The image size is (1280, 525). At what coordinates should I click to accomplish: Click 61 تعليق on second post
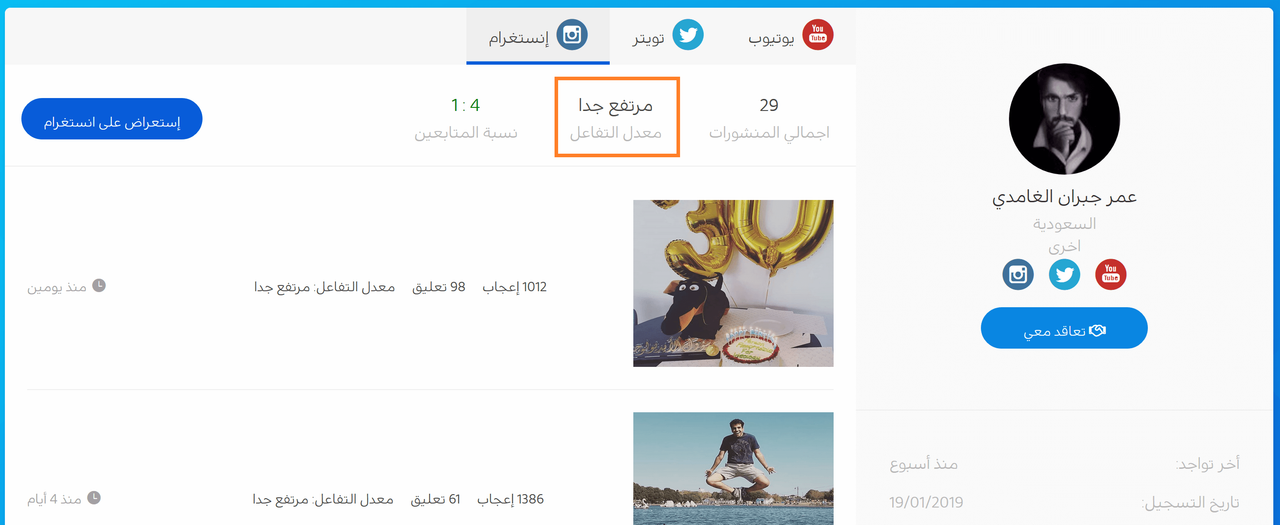tap(435, 499)
